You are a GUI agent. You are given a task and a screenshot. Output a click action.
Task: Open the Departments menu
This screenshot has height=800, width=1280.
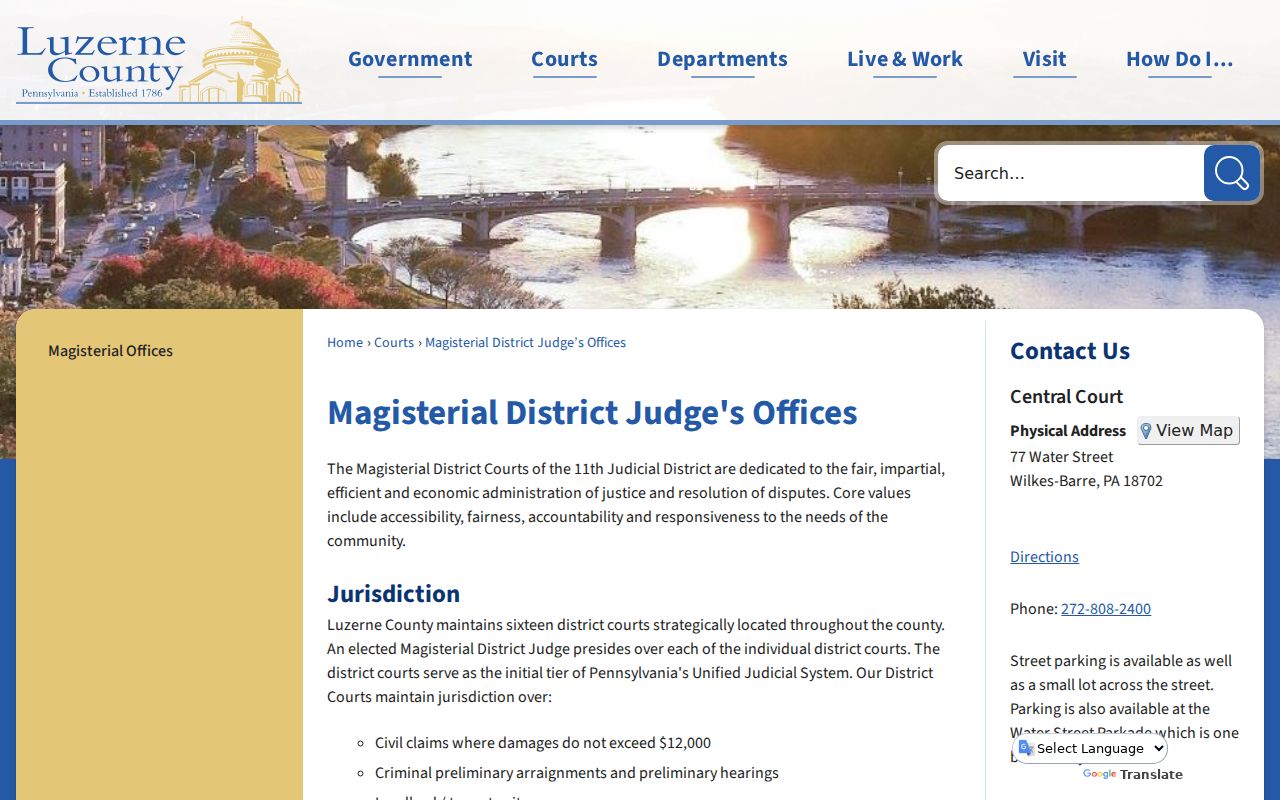(722, 59)
